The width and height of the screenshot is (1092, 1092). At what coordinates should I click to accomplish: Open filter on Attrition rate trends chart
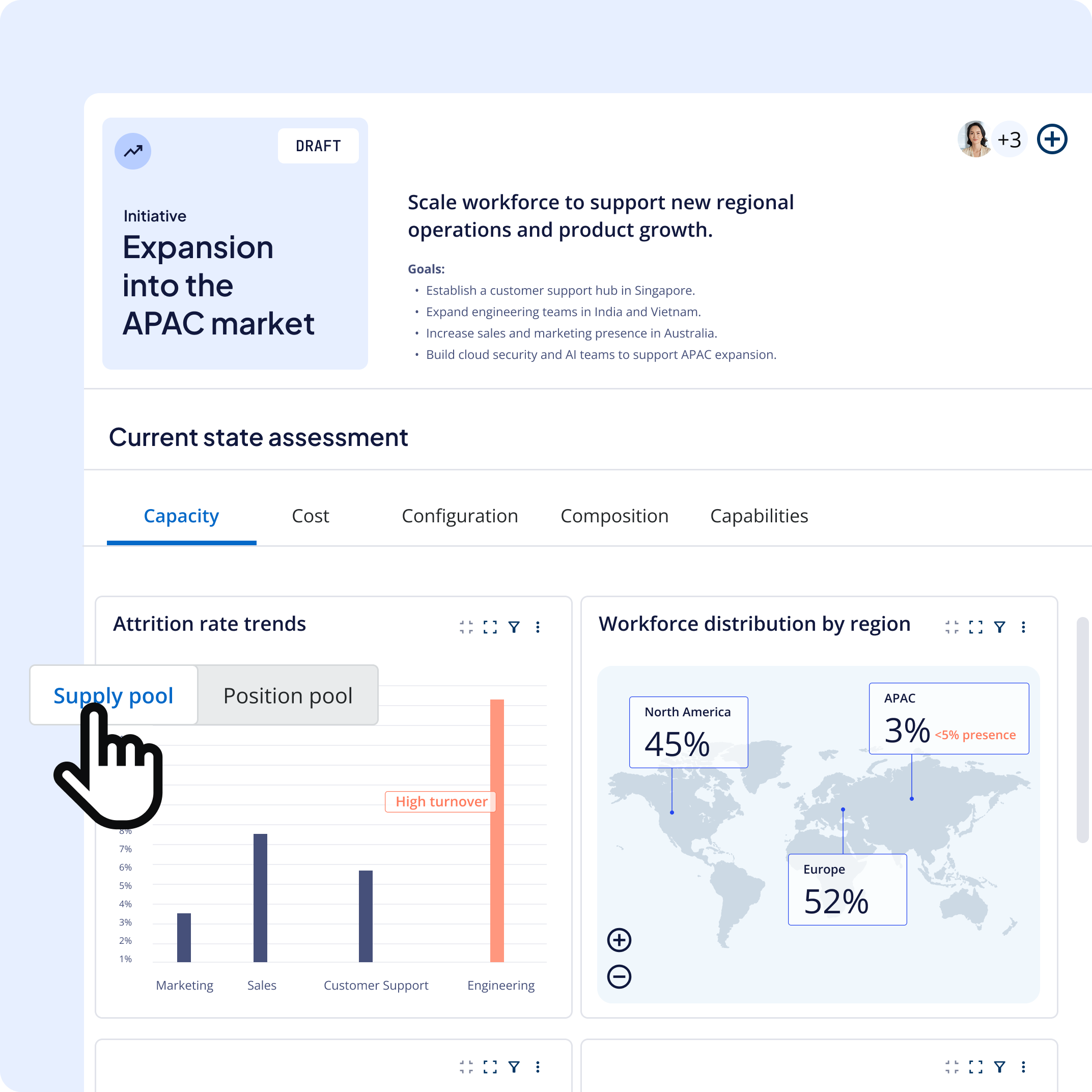pos(514,627)
